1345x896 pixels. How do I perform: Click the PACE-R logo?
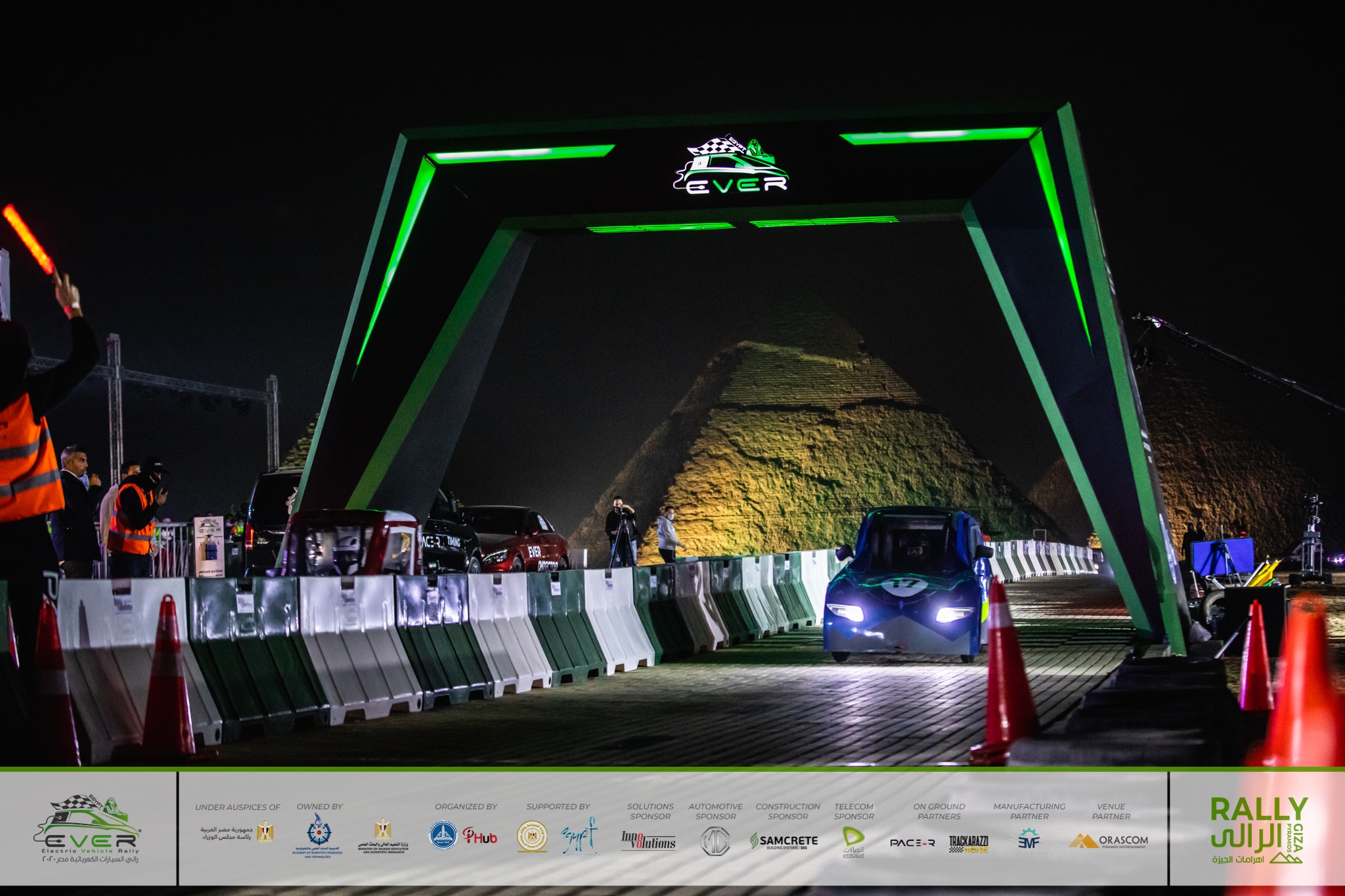pos(913,842)
